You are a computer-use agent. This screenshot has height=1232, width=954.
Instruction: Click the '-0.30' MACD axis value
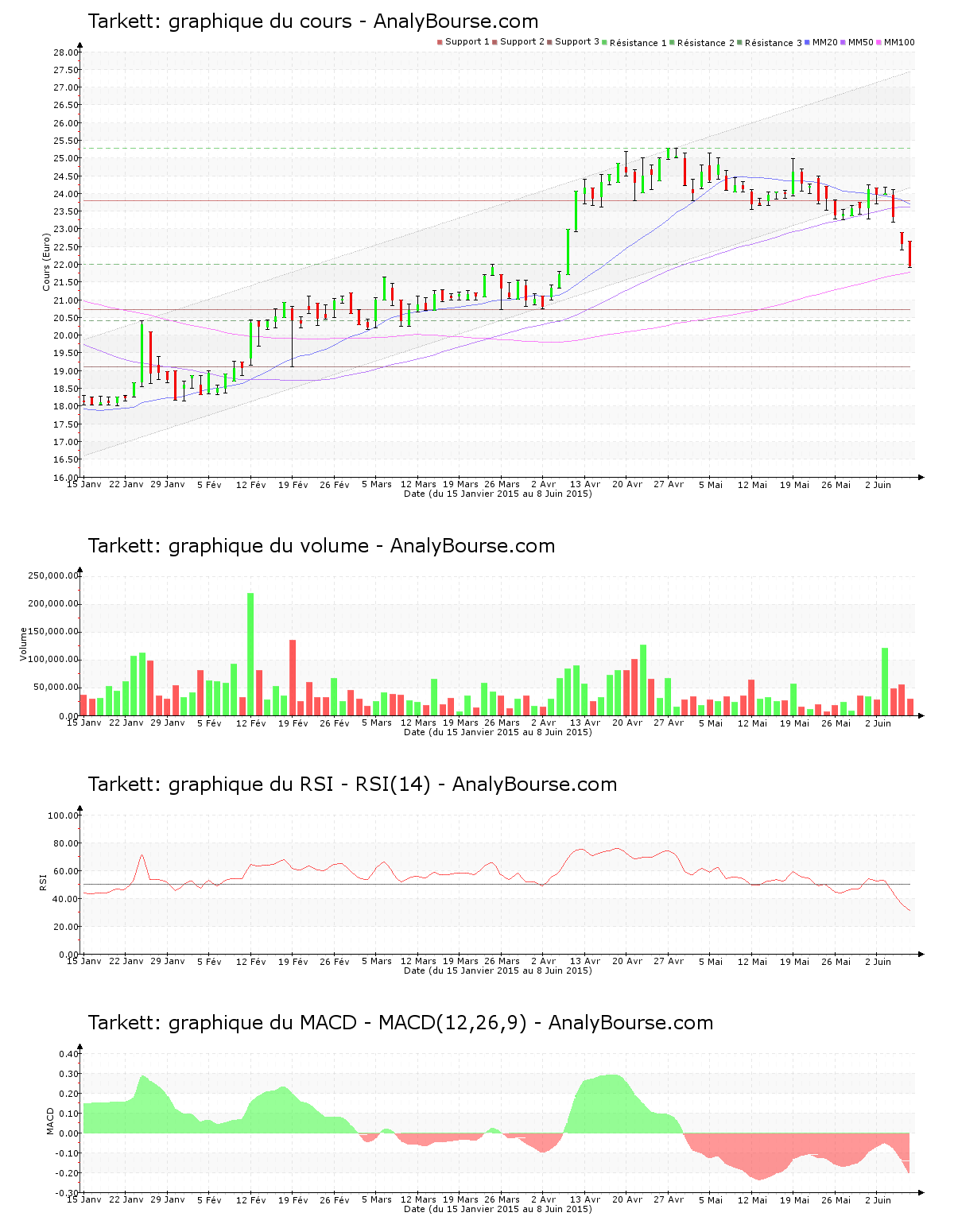pyautogui.click(x=67, y=1193)
